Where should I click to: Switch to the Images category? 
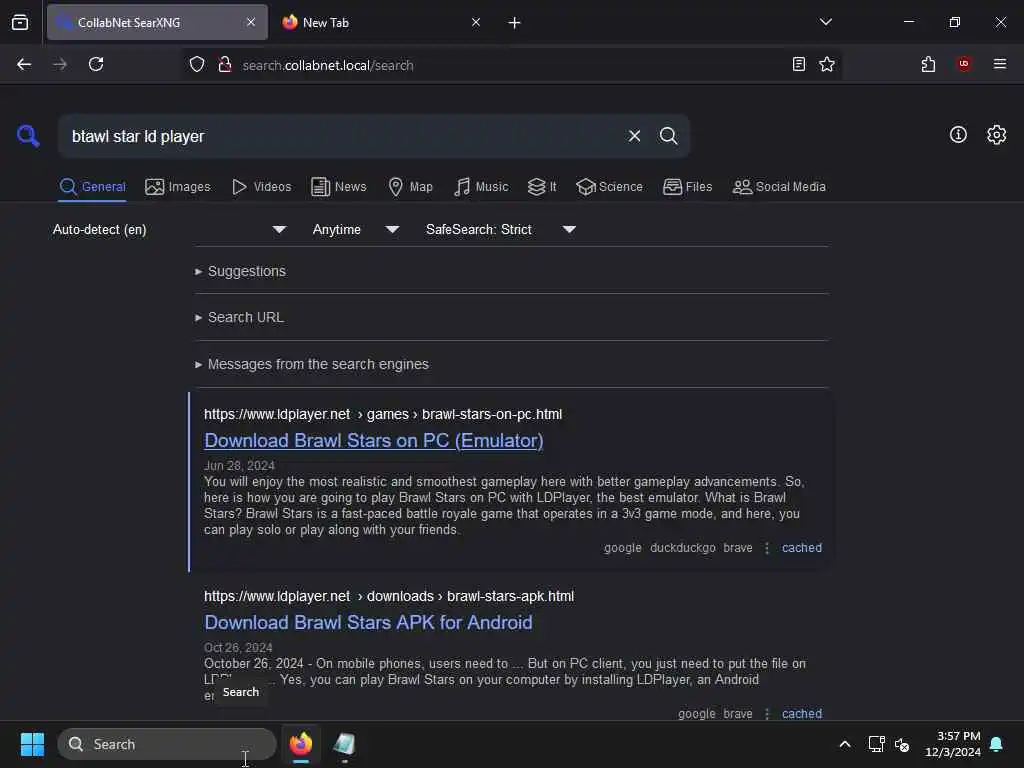(x=178, y=187)
